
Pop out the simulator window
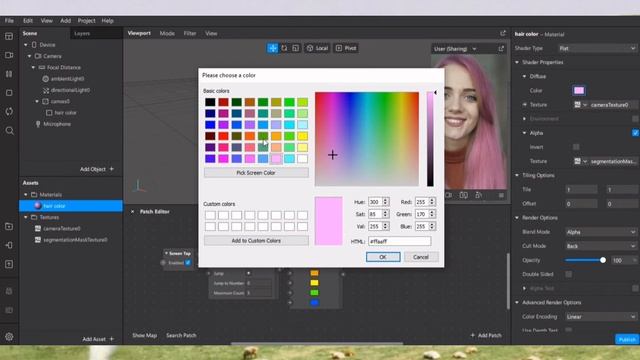tap(501, 49)
